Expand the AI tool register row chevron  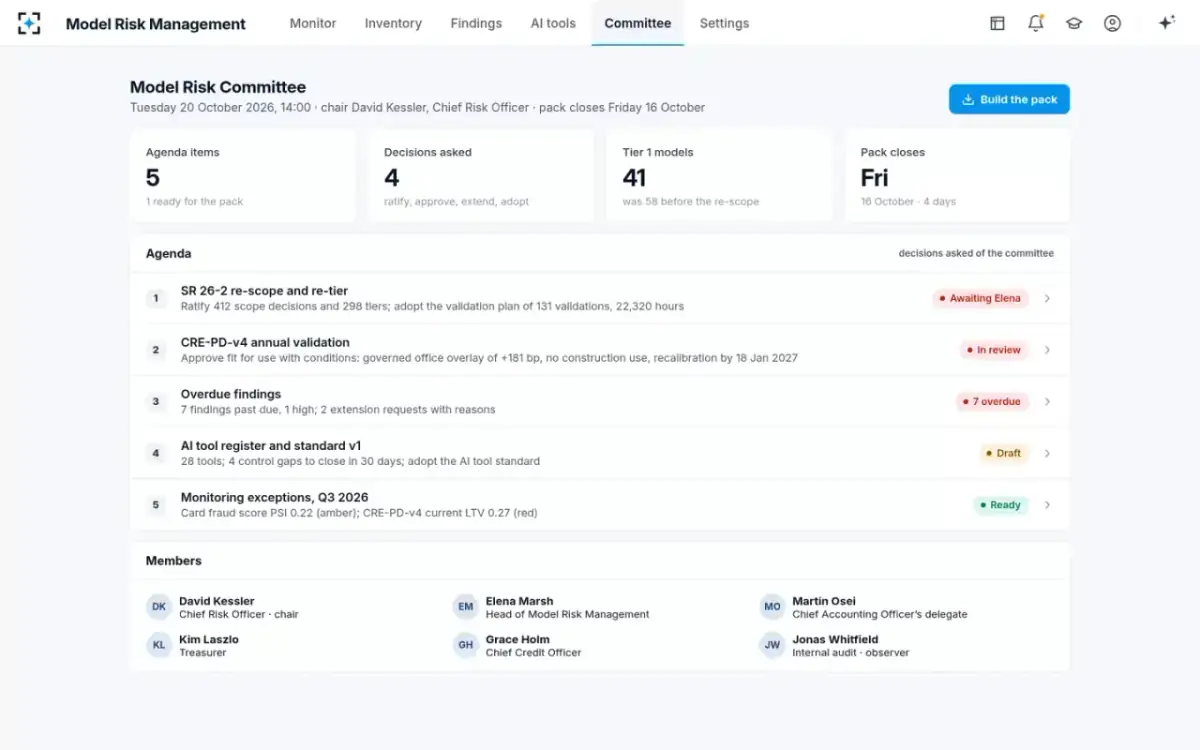pyautogui.click(x=1047, y=453)
